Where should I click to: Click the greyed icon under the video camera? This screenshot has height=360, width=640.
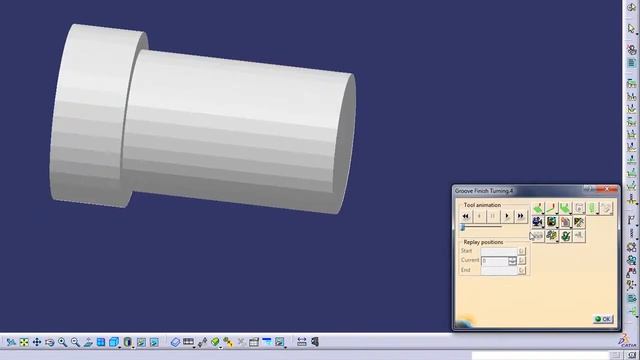click(x=538, y=236)
